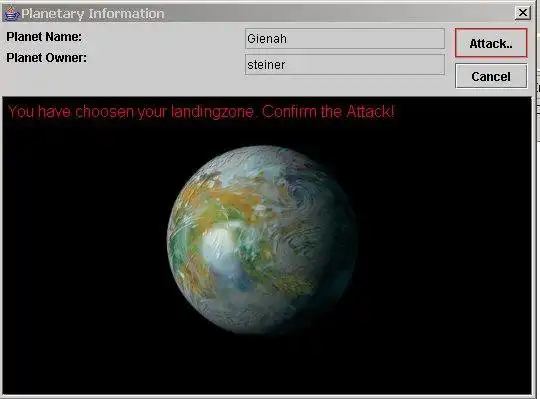540x399 pixels.
Task: Click the Cancel button
Action: coord(491,76)
